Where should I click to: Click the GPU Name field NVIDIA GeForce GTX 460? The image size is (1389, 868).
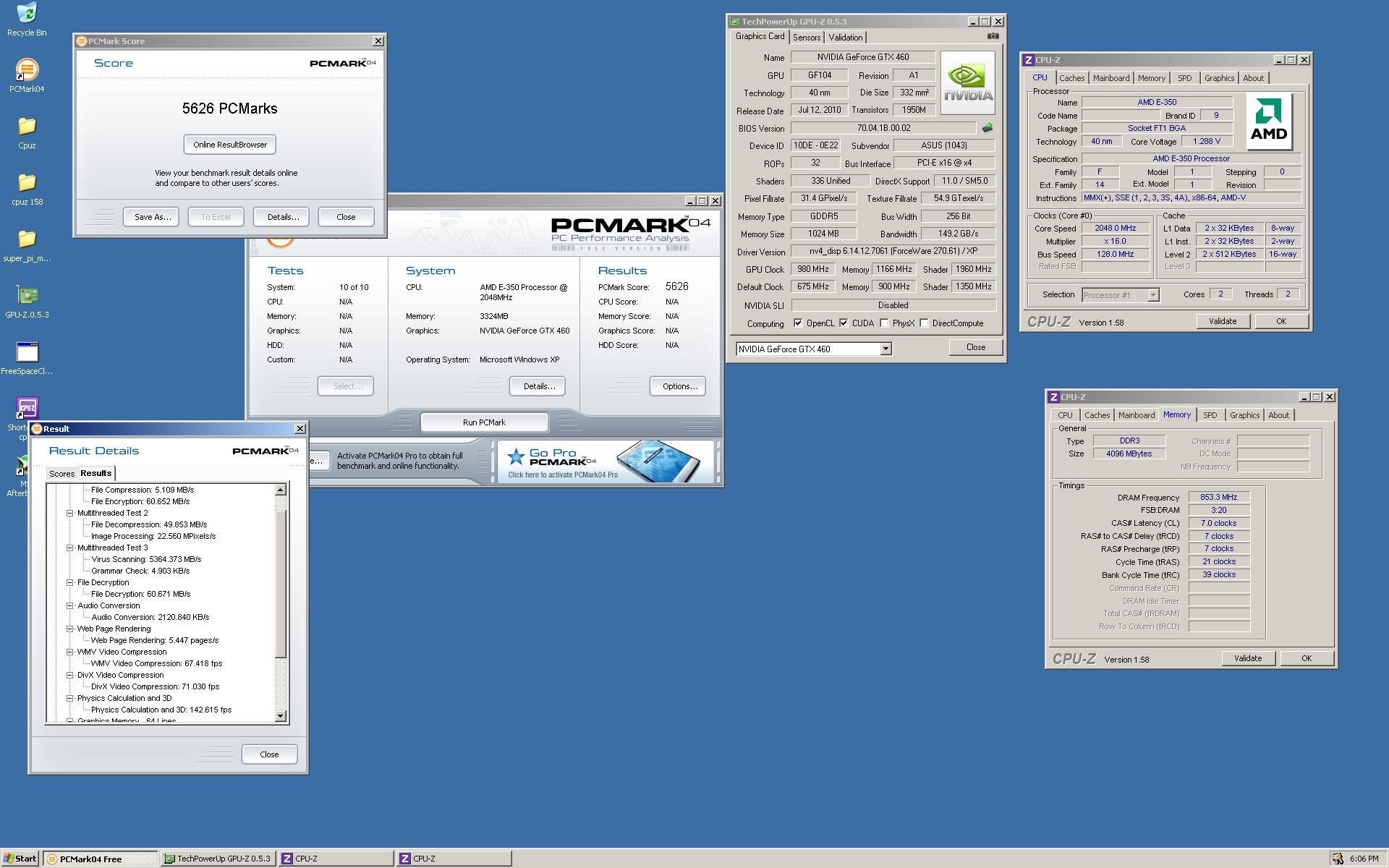coord(863,57)
